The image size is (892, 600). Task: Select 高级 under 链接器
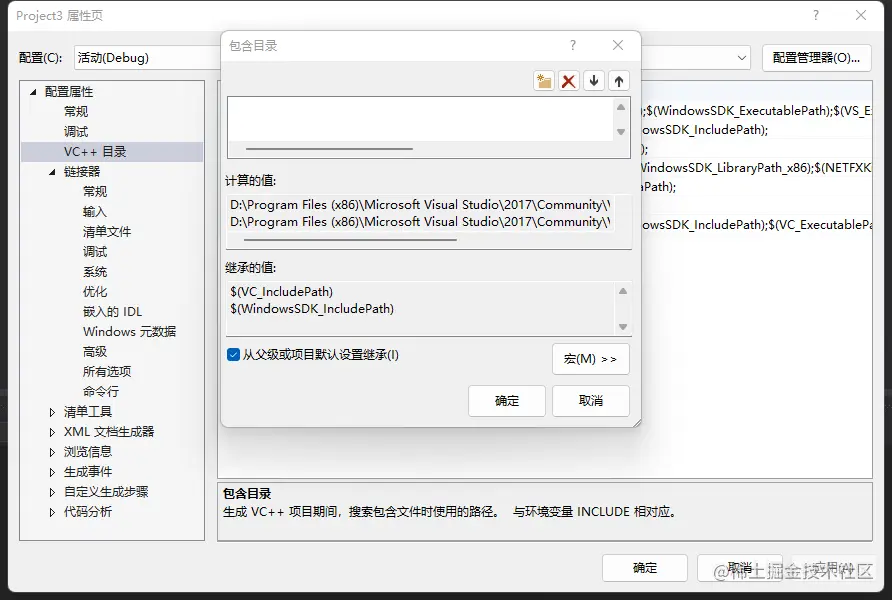(x=95, y=351)
